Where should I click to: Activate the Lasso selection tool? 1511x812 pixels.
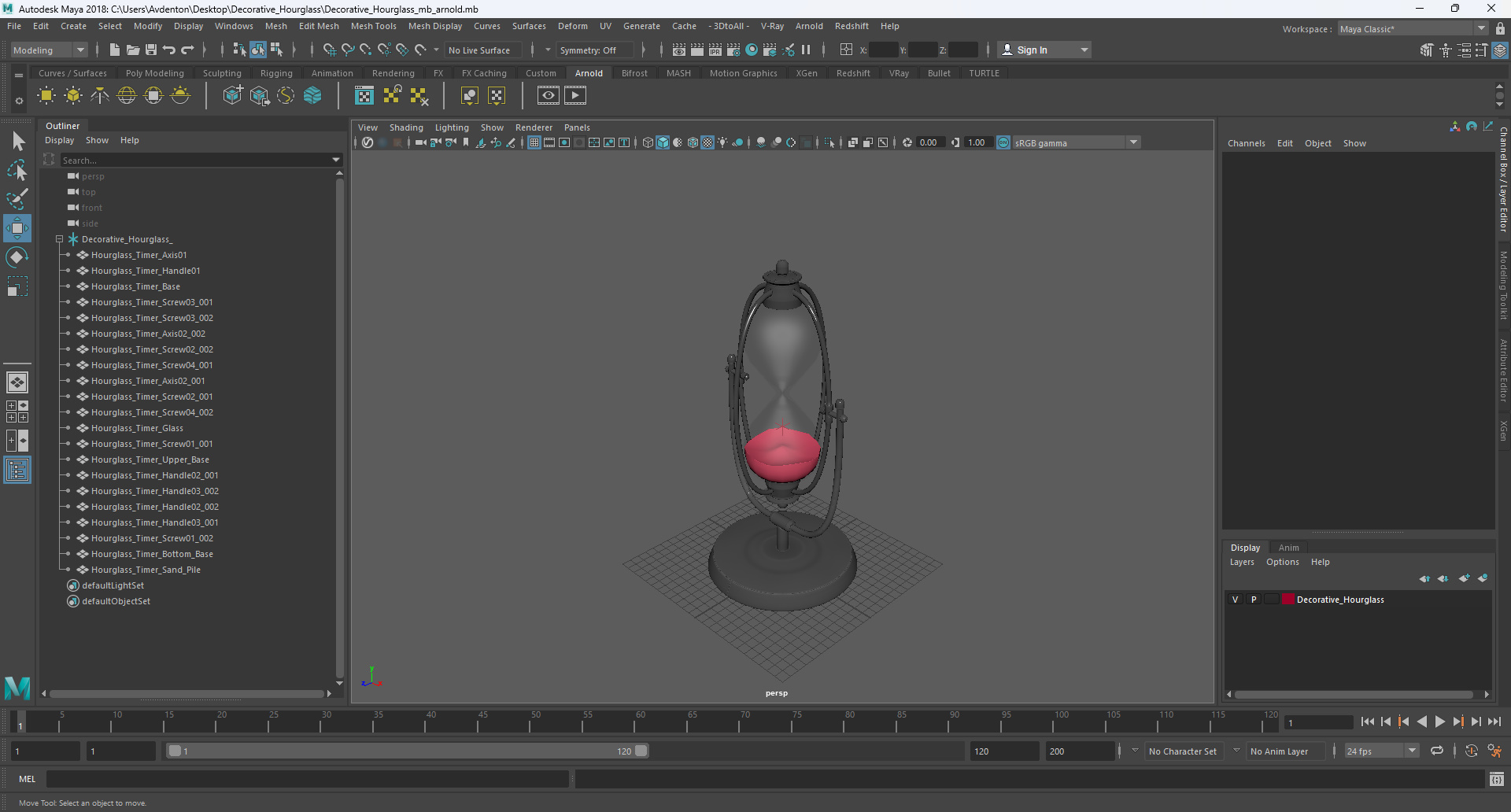click(17, 170)
